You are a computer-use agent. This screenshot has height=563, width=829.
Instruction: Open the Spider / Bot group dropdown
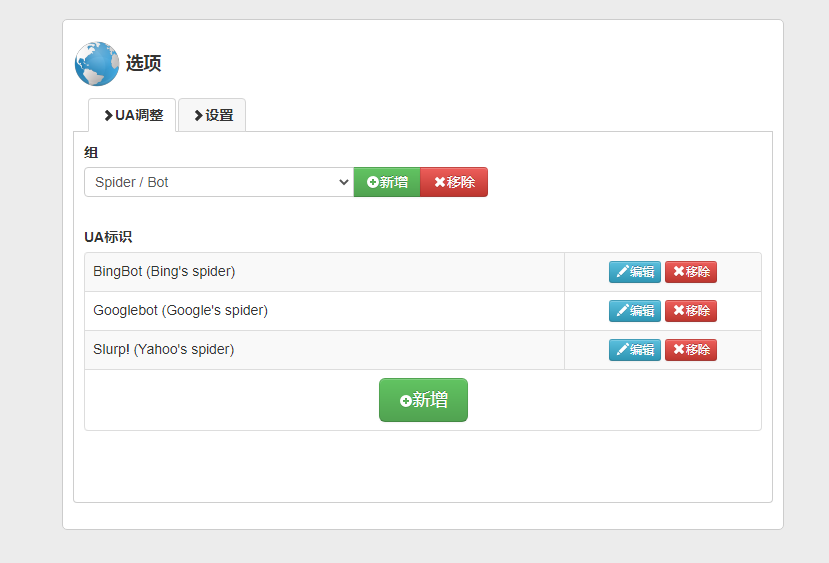(x=219, y=182)
